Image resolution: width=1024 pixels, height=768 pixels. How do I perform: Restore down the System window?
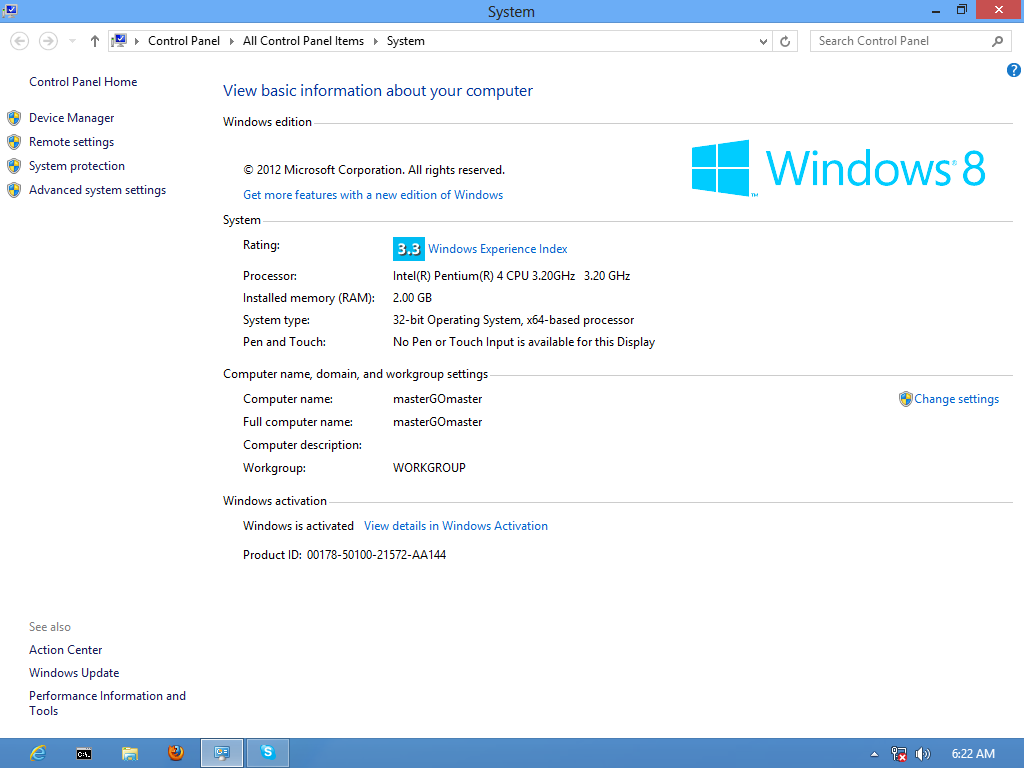(961, 10)
